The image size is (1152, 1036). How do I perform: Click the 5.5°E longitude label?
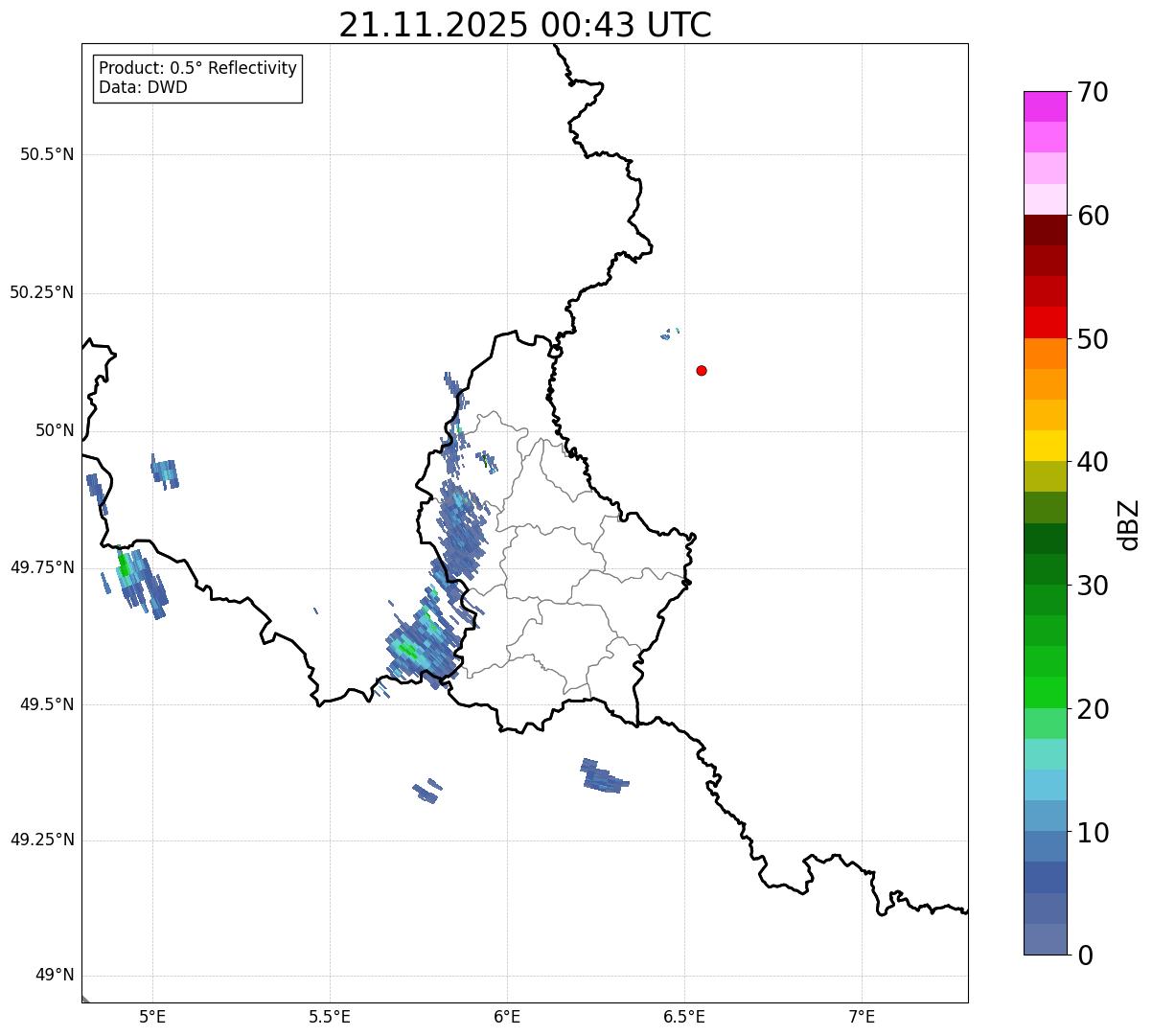pos(330,1016)
